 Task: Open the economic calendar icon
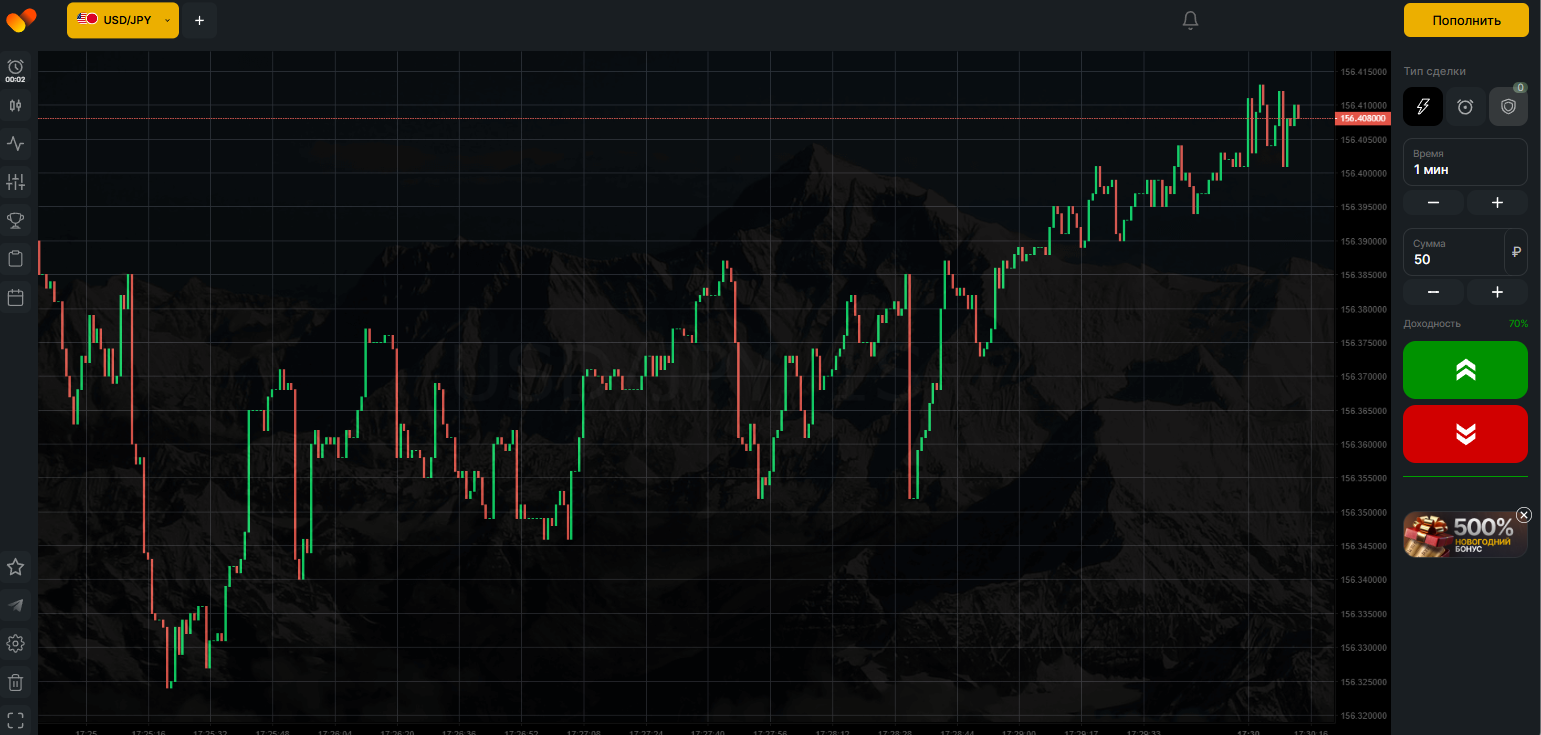(15, 297)
